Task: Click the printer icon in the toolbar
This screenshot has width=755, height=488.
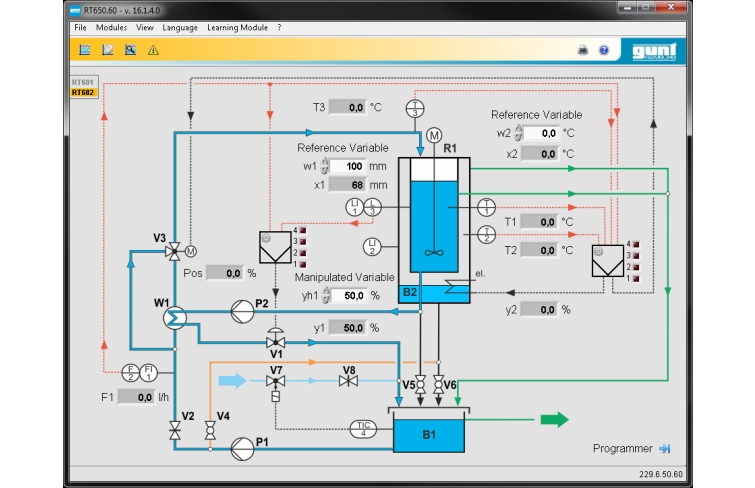Action: (x=583, y=49)
